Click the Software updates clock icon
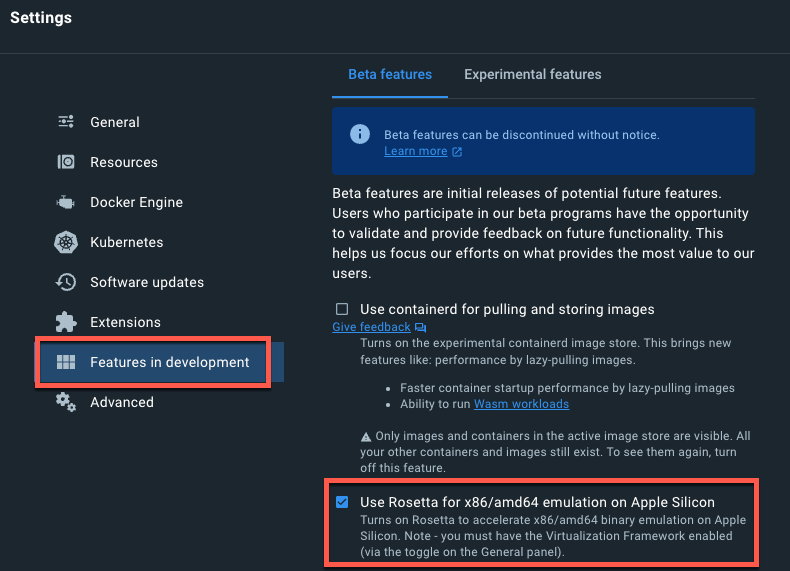This screenshot has width=790, height=571. [x=66, y=282]
